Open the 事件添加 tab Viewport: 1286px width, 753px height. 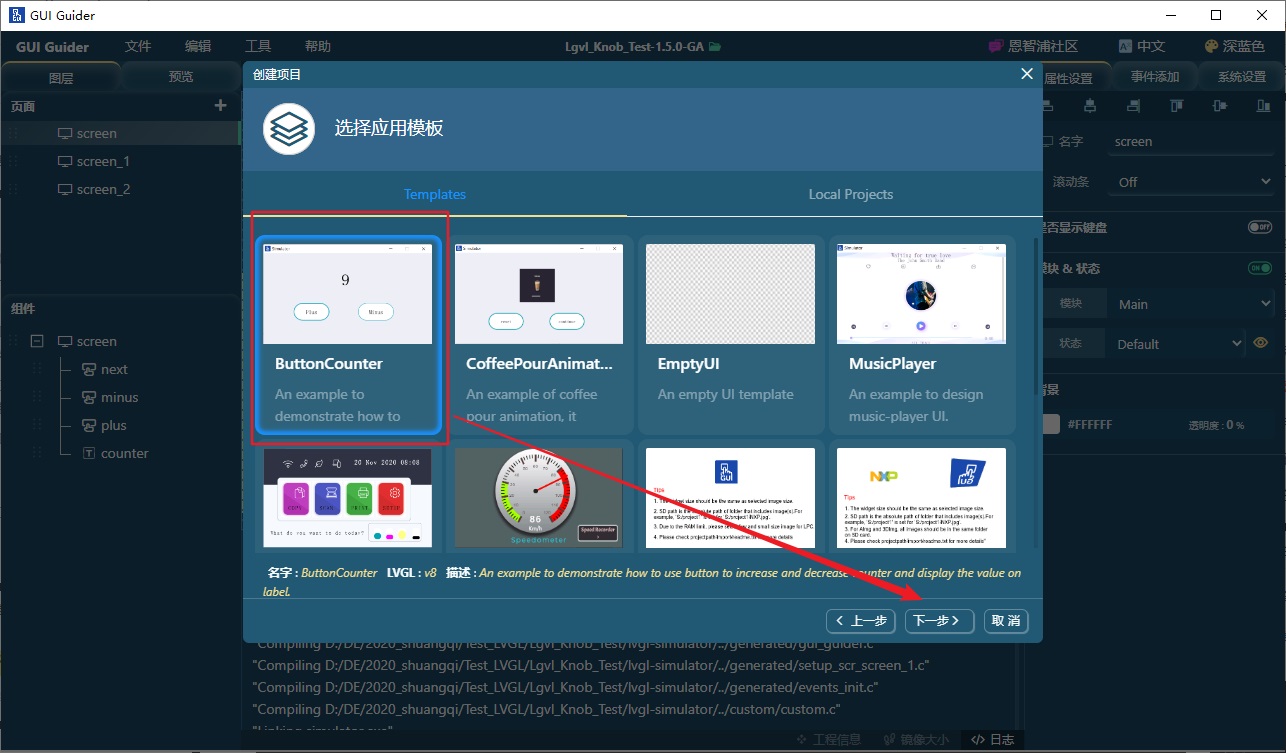[x=1155, y=77]
